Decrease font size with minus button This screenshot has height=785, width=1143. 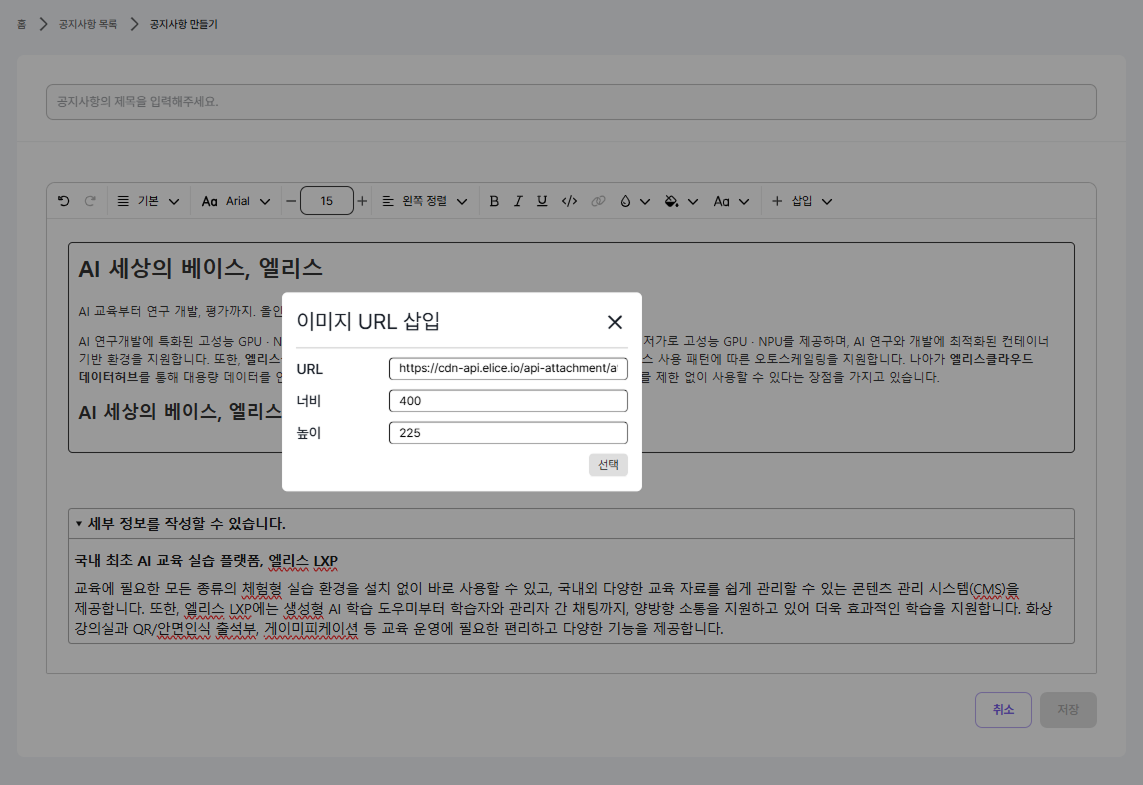tap(292, 201)
